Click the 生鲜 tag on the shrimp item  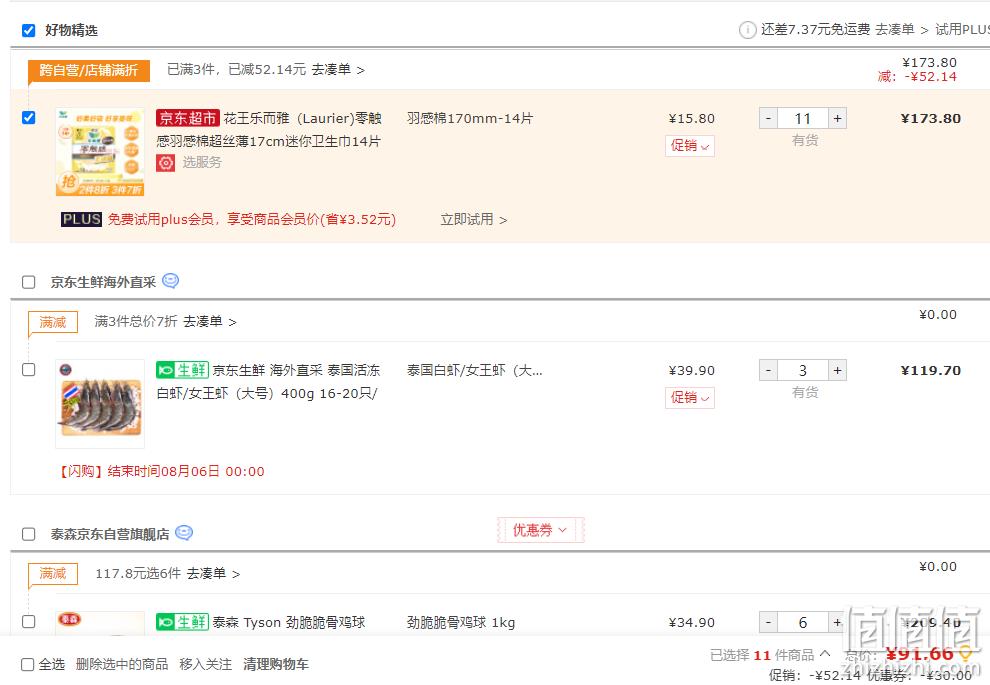182,370
